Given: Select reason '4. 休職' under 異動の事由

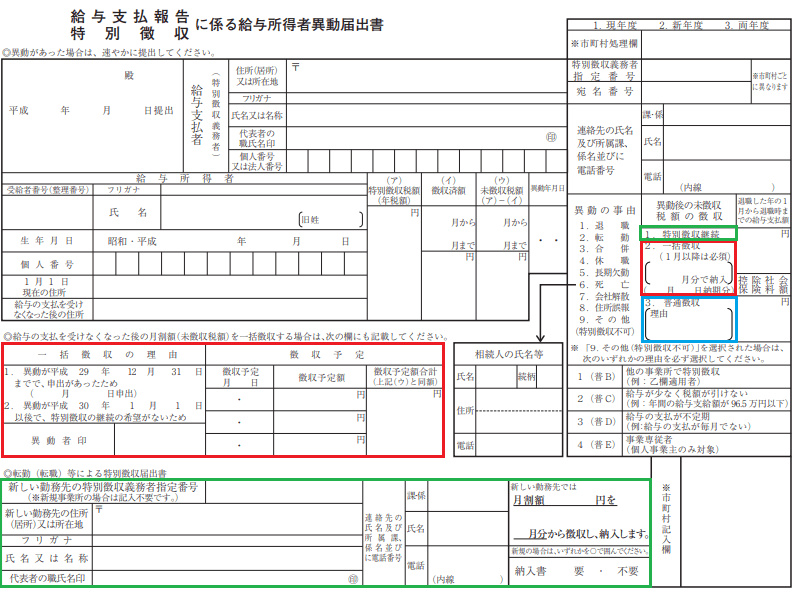Looking at the screenshot, I should [604, 261].
